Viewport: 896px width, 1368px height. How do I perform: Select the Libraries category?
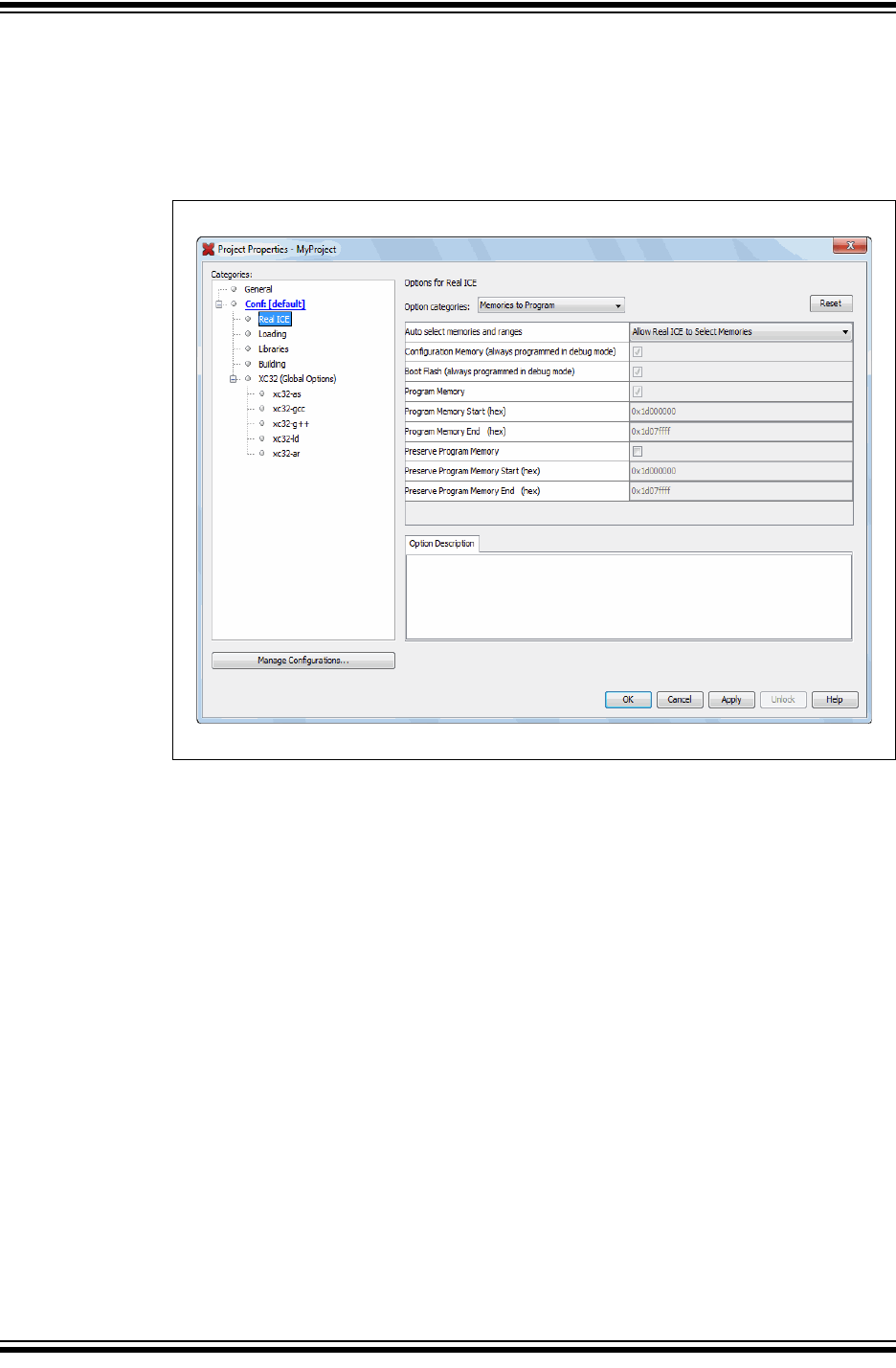pos(273,349)
